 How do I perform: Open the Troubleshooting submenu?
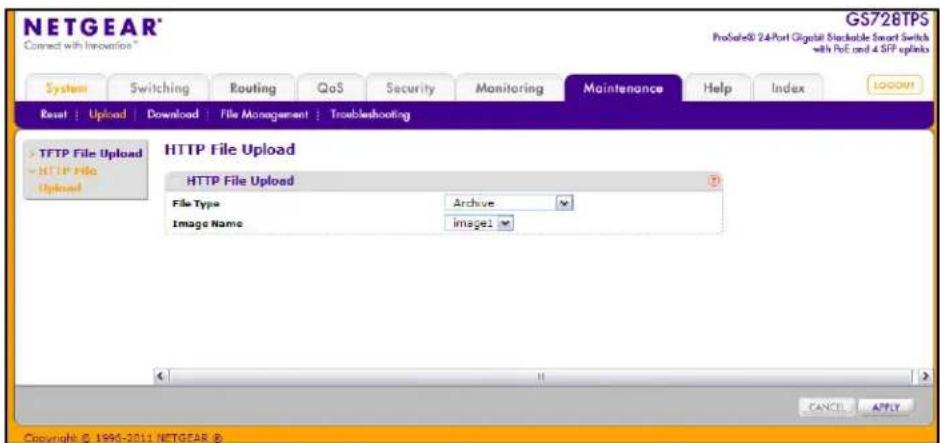(370, 114)
